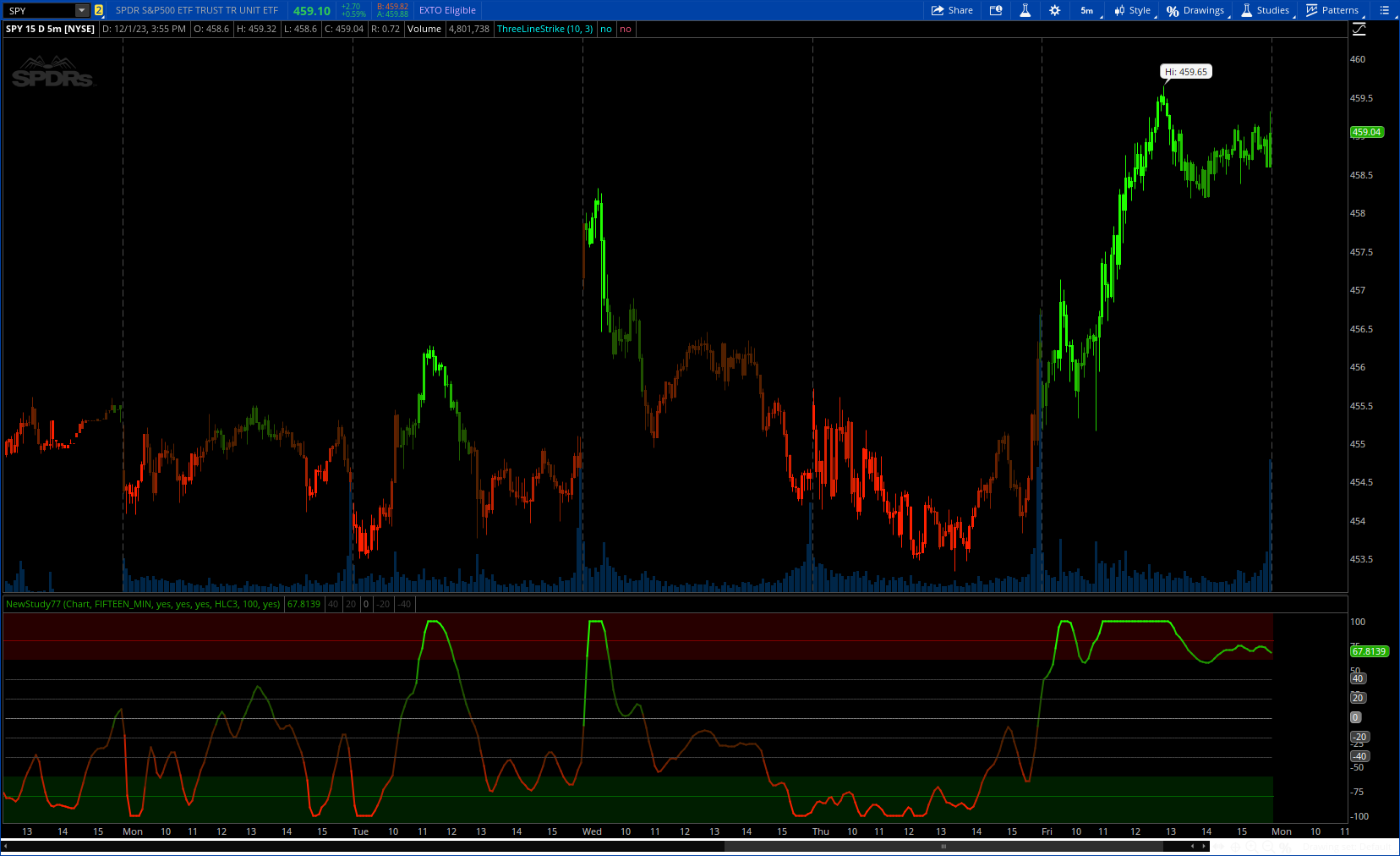Click the SPDR S&P500 ETF TRUST description
Image resolution: width=1400 pixels, height=856 pixels.
click(x=197, y=10)
